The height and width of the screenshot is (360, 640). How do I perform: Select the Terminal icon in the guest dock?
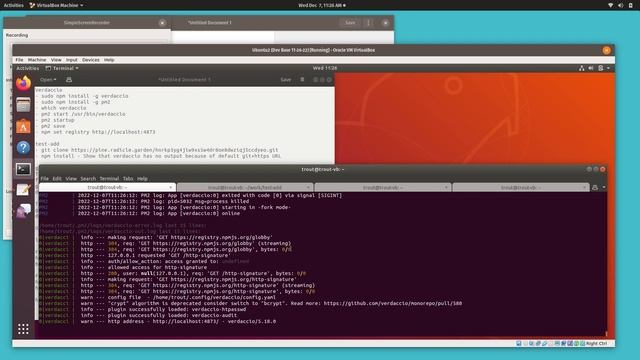[23, 169]
